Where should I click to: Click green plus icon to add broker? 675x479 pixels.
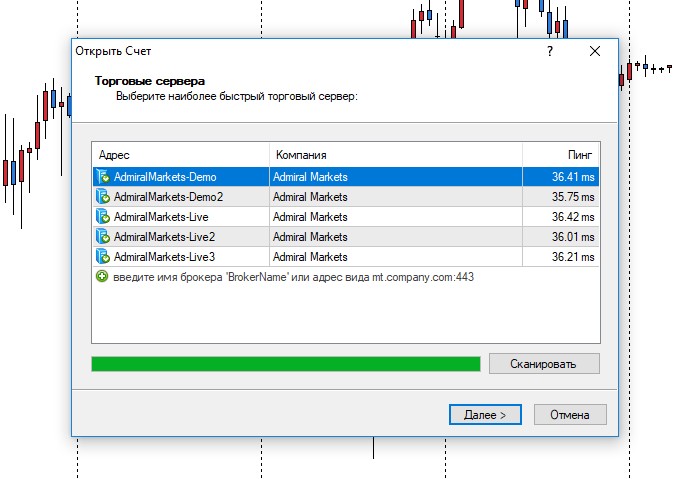pos(102,276)
